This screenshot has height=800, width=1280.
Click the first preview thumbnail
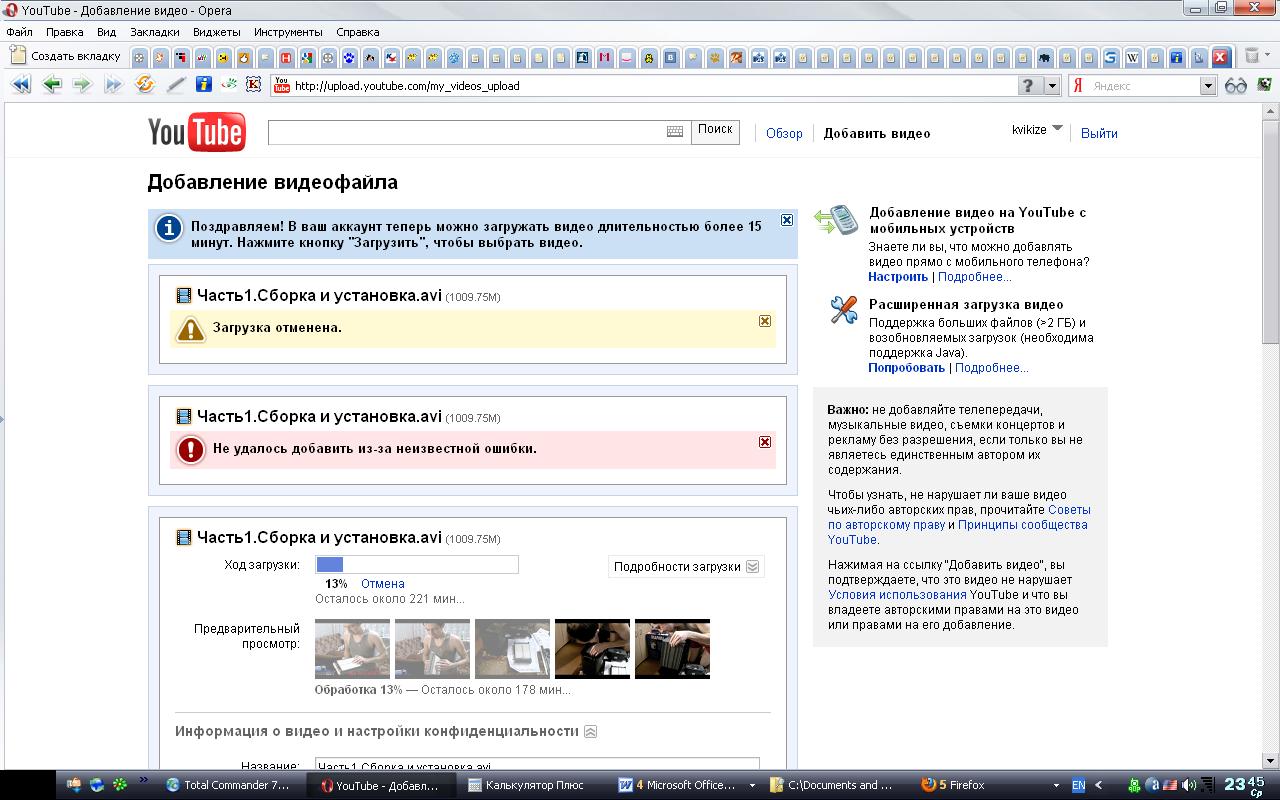click(352, 648)
